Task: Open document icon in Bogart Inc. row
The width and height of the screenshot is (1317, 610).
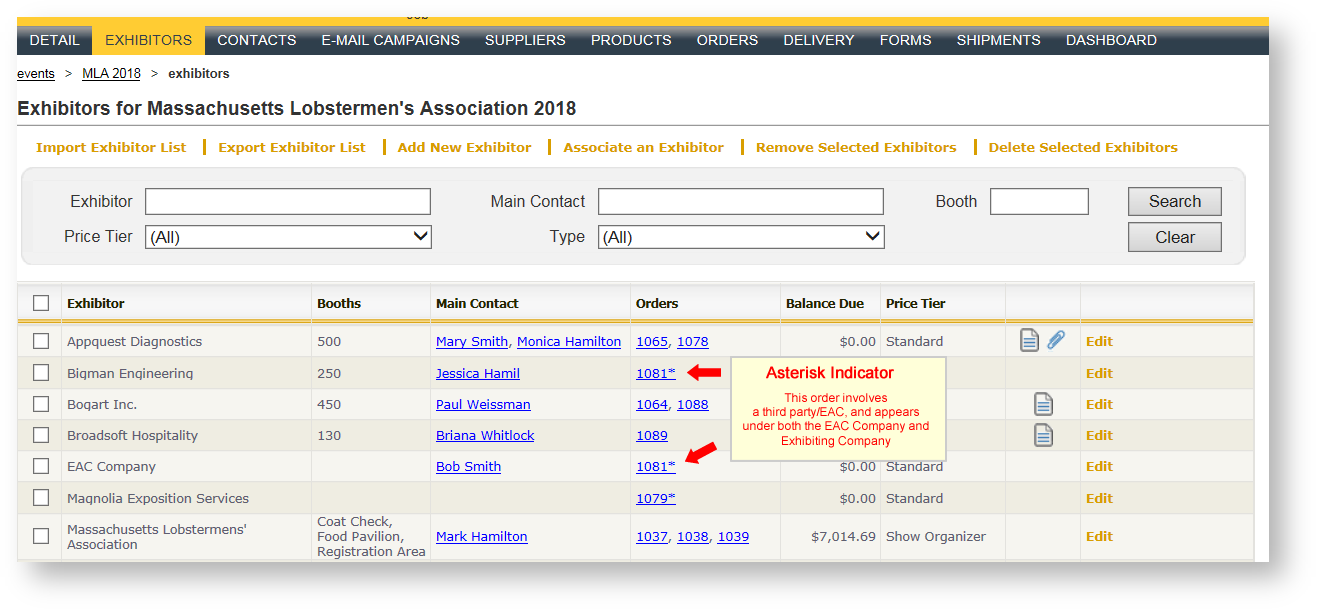Action: pos(1043,404)
